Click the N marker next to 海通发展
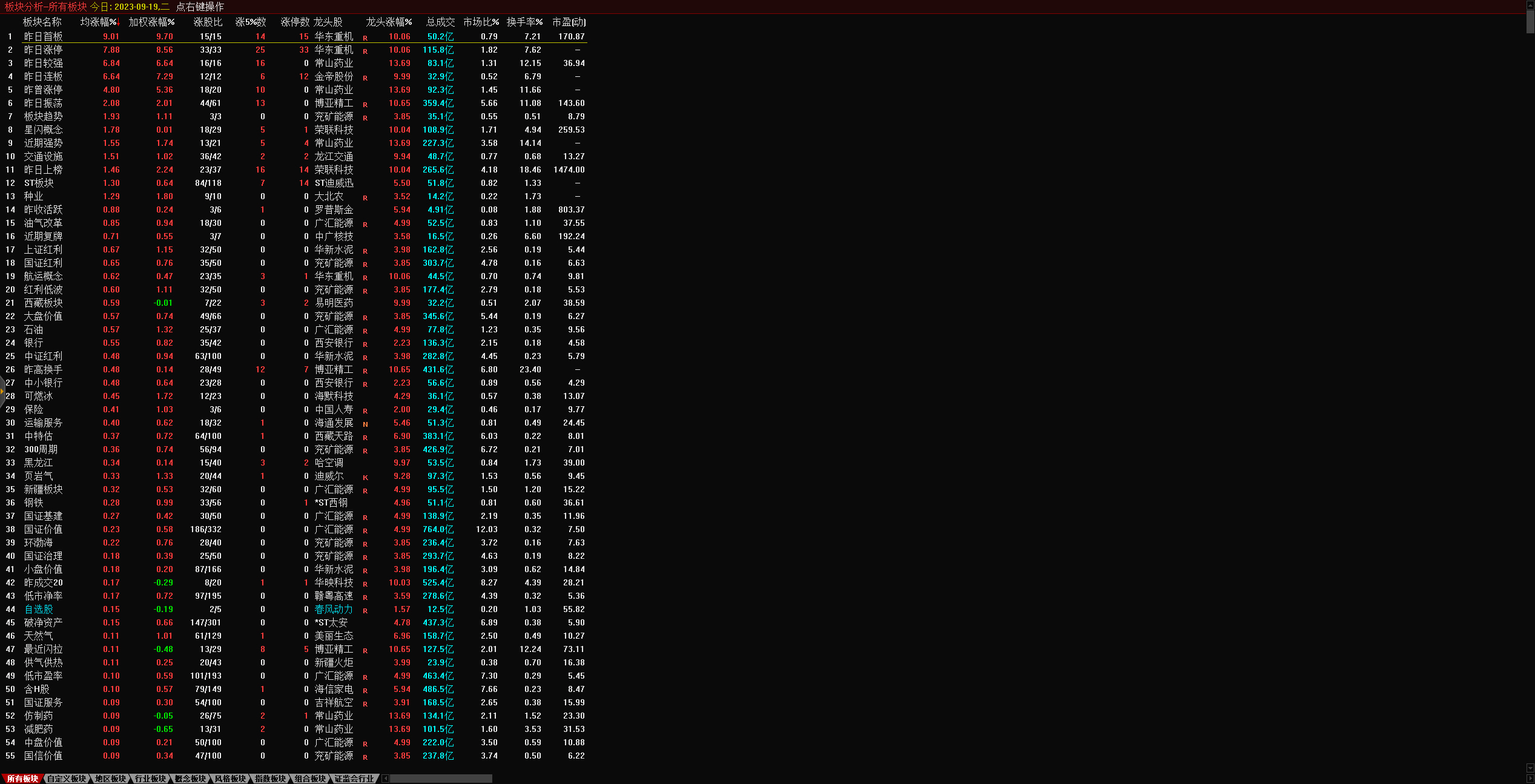The width and height of the screenshot is (1535, 784). pyautogui.click(x=365, y=424)
